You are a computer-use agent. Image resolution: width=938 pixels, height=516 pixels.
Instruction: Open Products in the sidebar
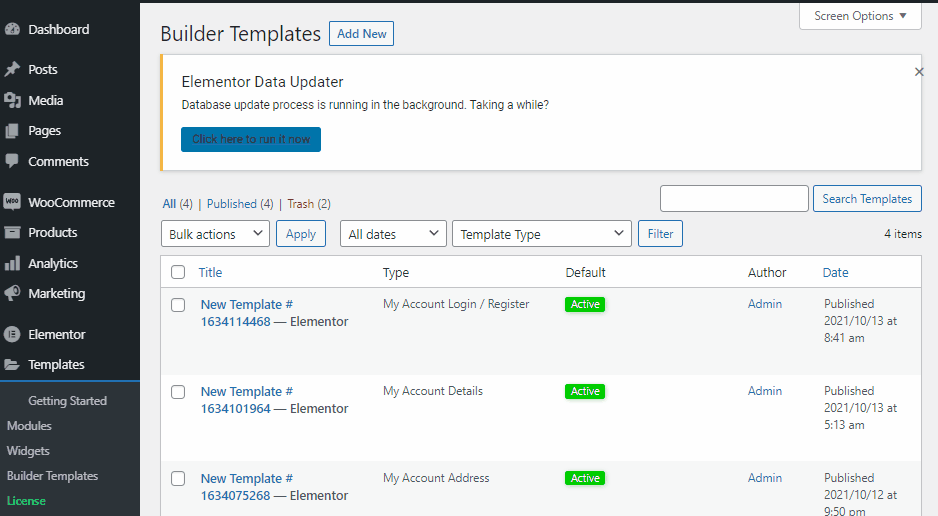tap(53, 232)
